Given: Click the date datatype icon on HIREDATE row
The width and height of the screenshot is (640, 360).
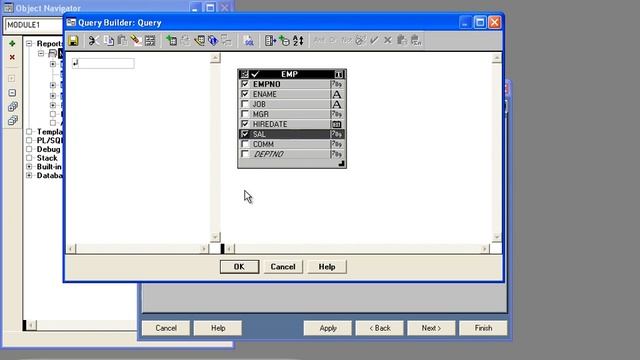Looking at the screenshot, I should [337, 124].
